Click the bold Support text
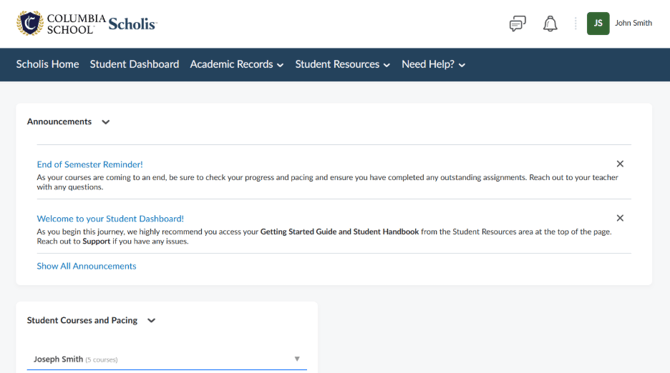This screenshot has height=373, width=670. click(96, 241)
